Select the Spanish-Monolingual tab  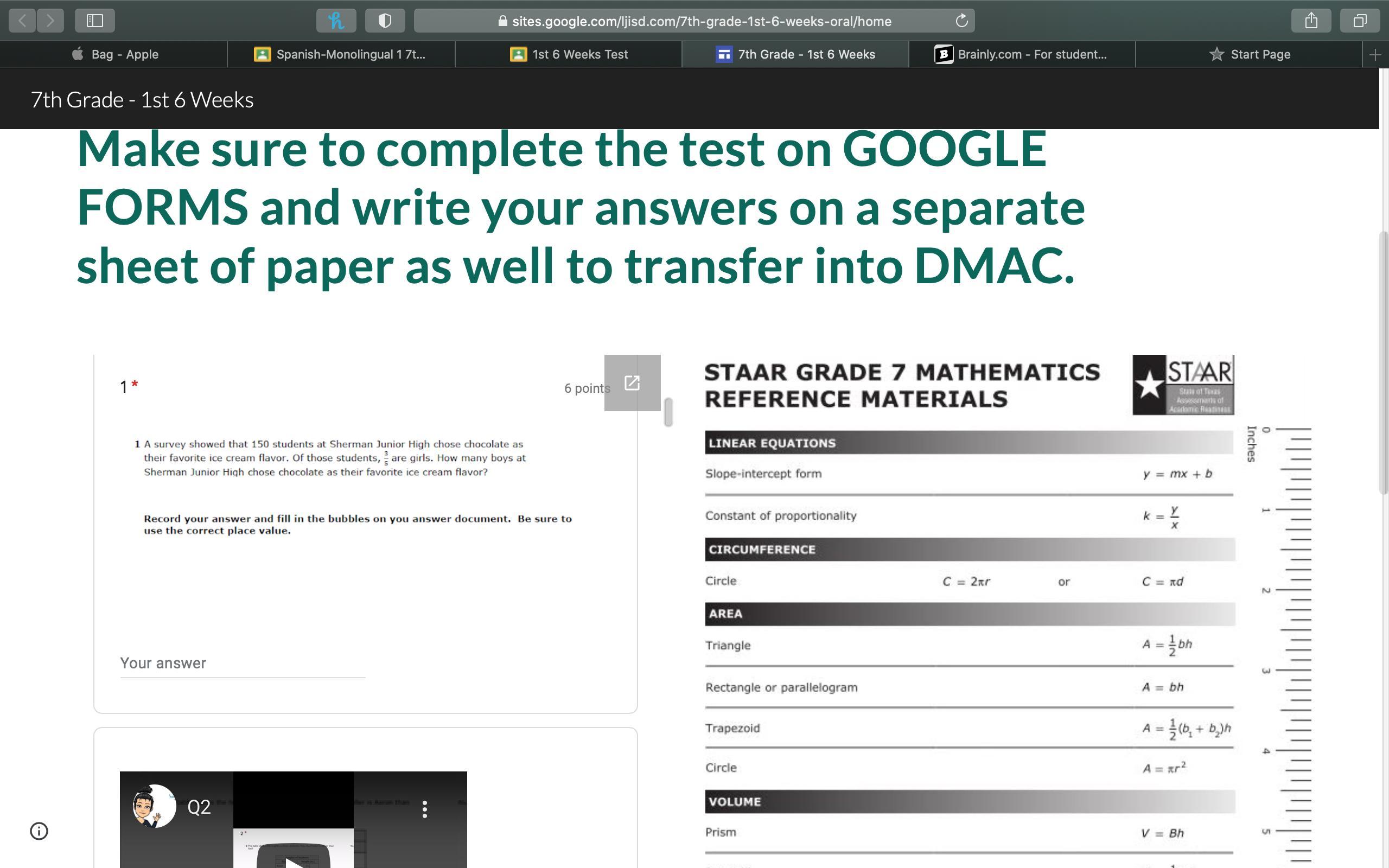[341, 55]
